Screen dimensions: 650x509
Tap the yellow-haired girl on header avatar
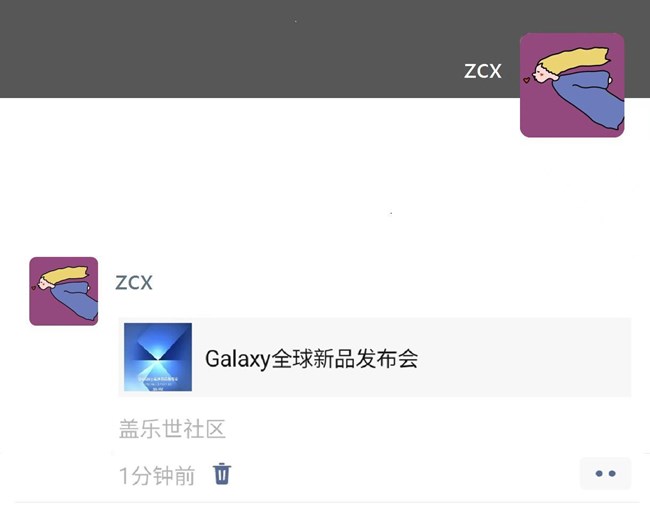pos(572,61)
